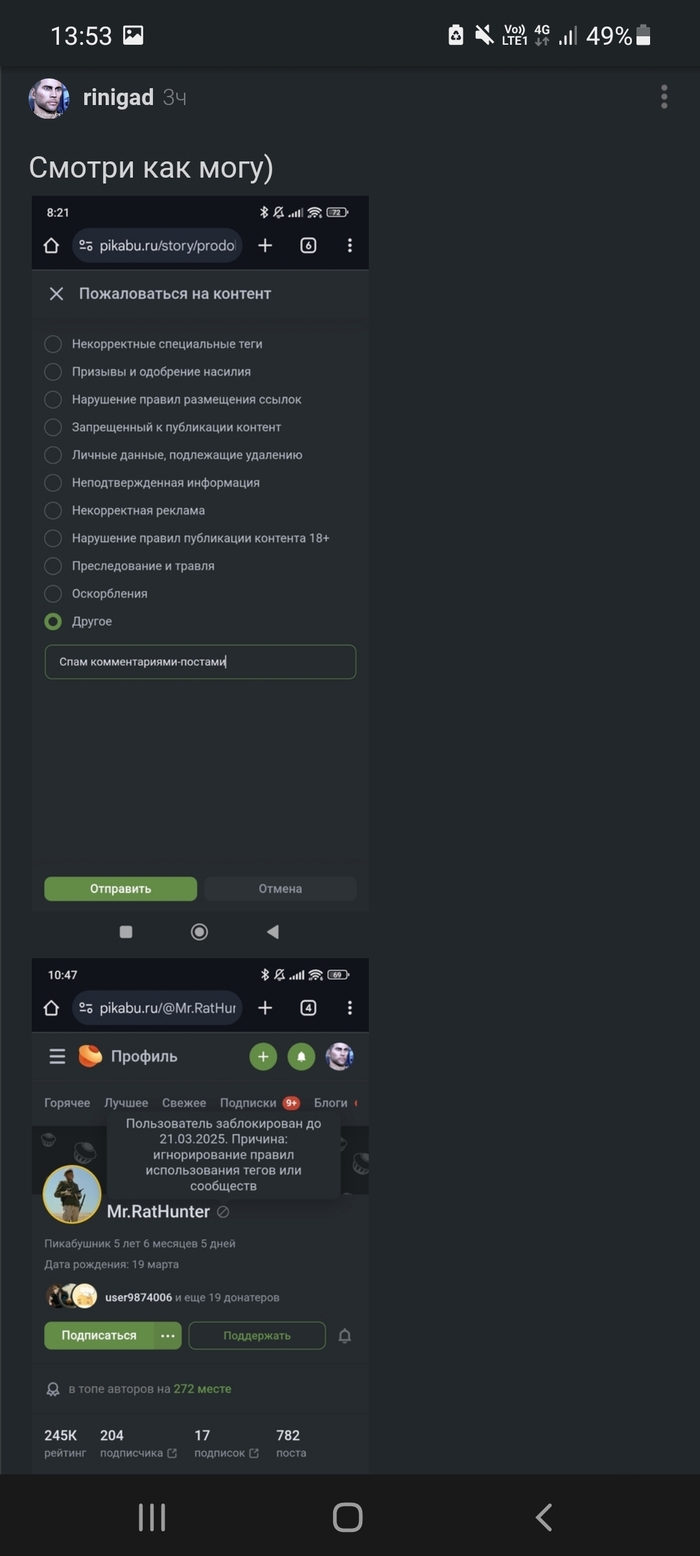Tap the three-dot menu beside rinigad's post
Image resolution: width=700 pixels, height=1556 pixels.
pos(664,97)
